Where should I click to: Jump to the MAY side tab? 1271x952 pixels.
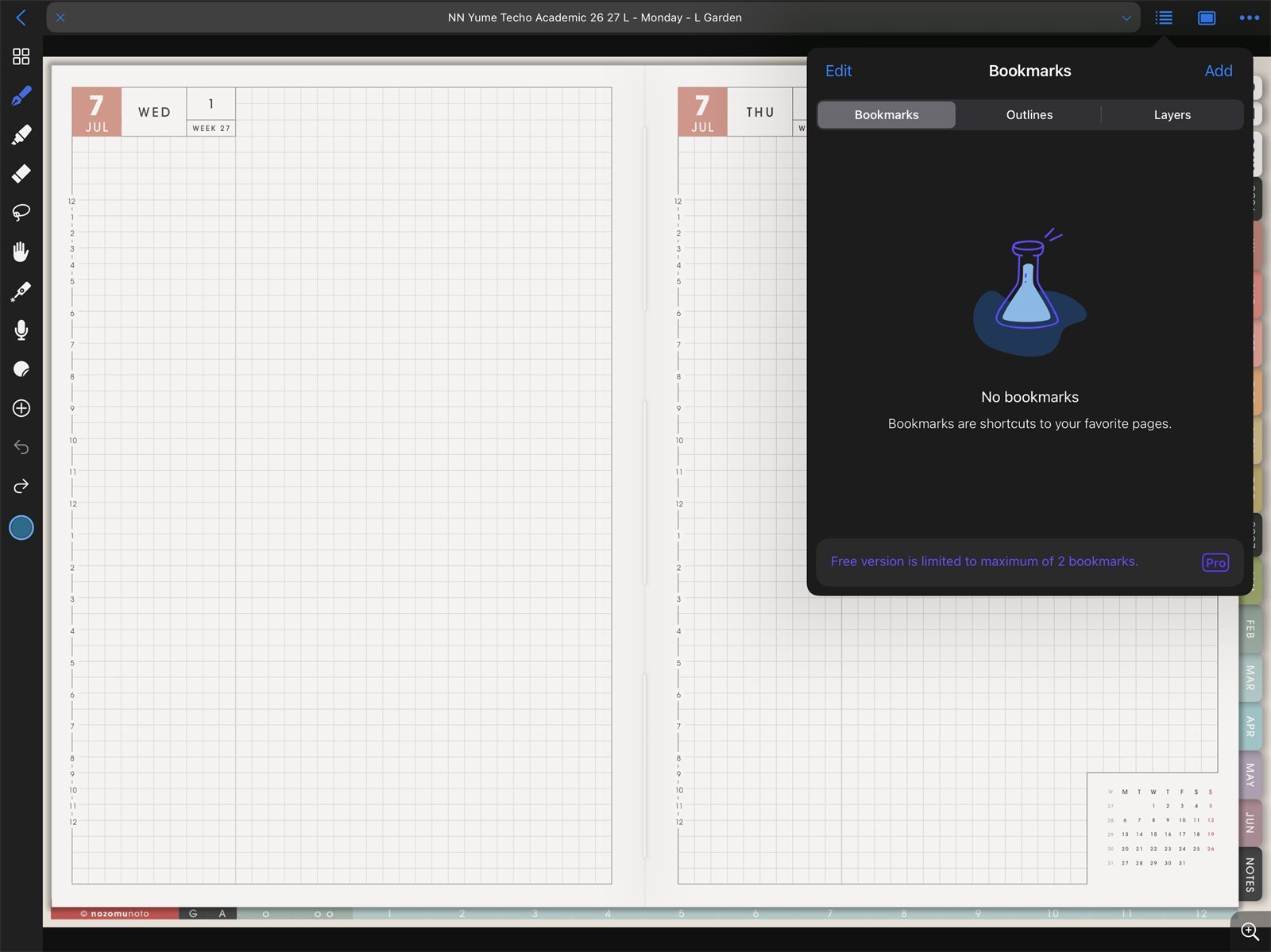tap(1250, 774)
